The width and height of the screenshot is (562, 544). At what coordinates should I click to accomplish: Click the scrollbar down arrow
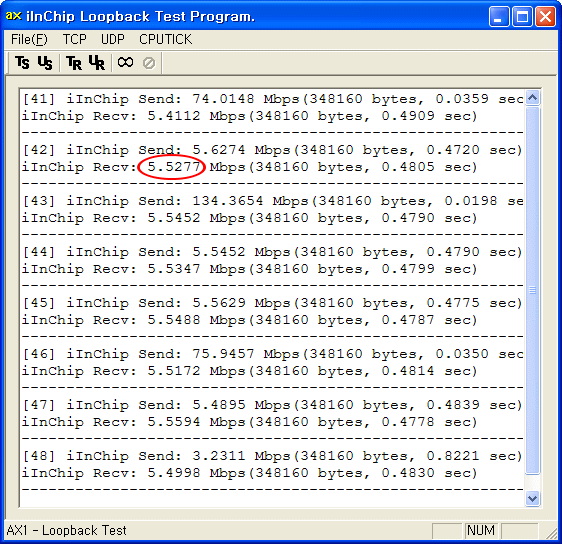click(x=533, y=498)
